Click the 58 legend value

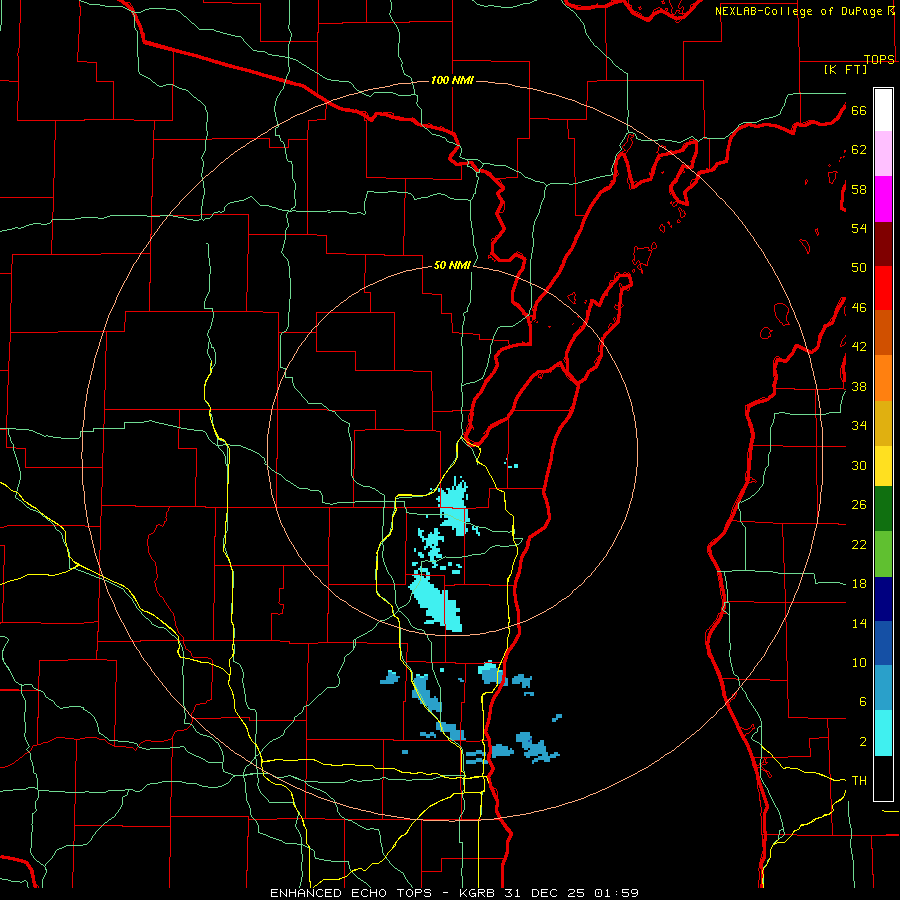859,189
